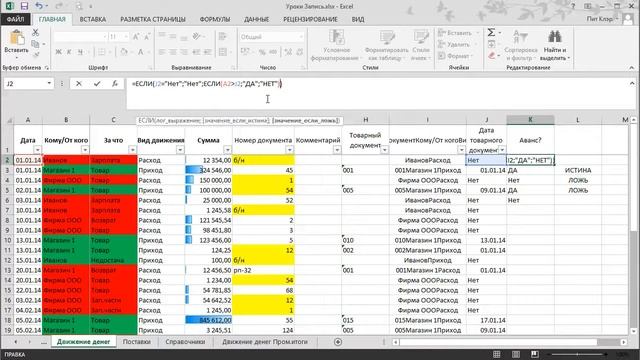The height and width of the screenshot is (360, 640).
Task: Click the Save icon in quick access toolbar
Action: coord(24,6)
